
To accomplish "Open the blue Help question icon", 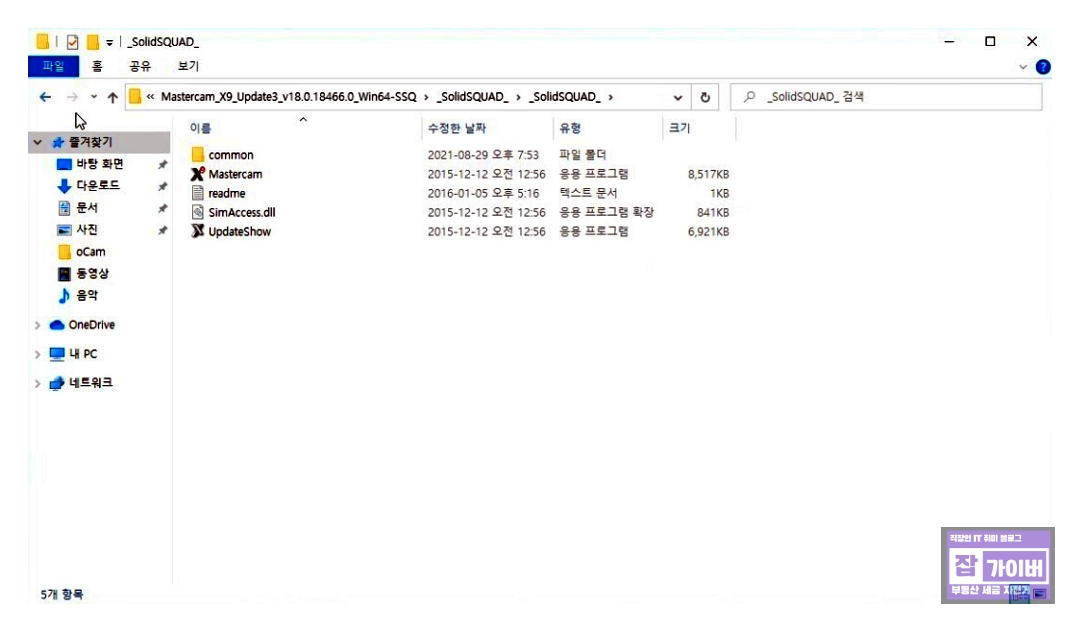I will pos(1043,67).
